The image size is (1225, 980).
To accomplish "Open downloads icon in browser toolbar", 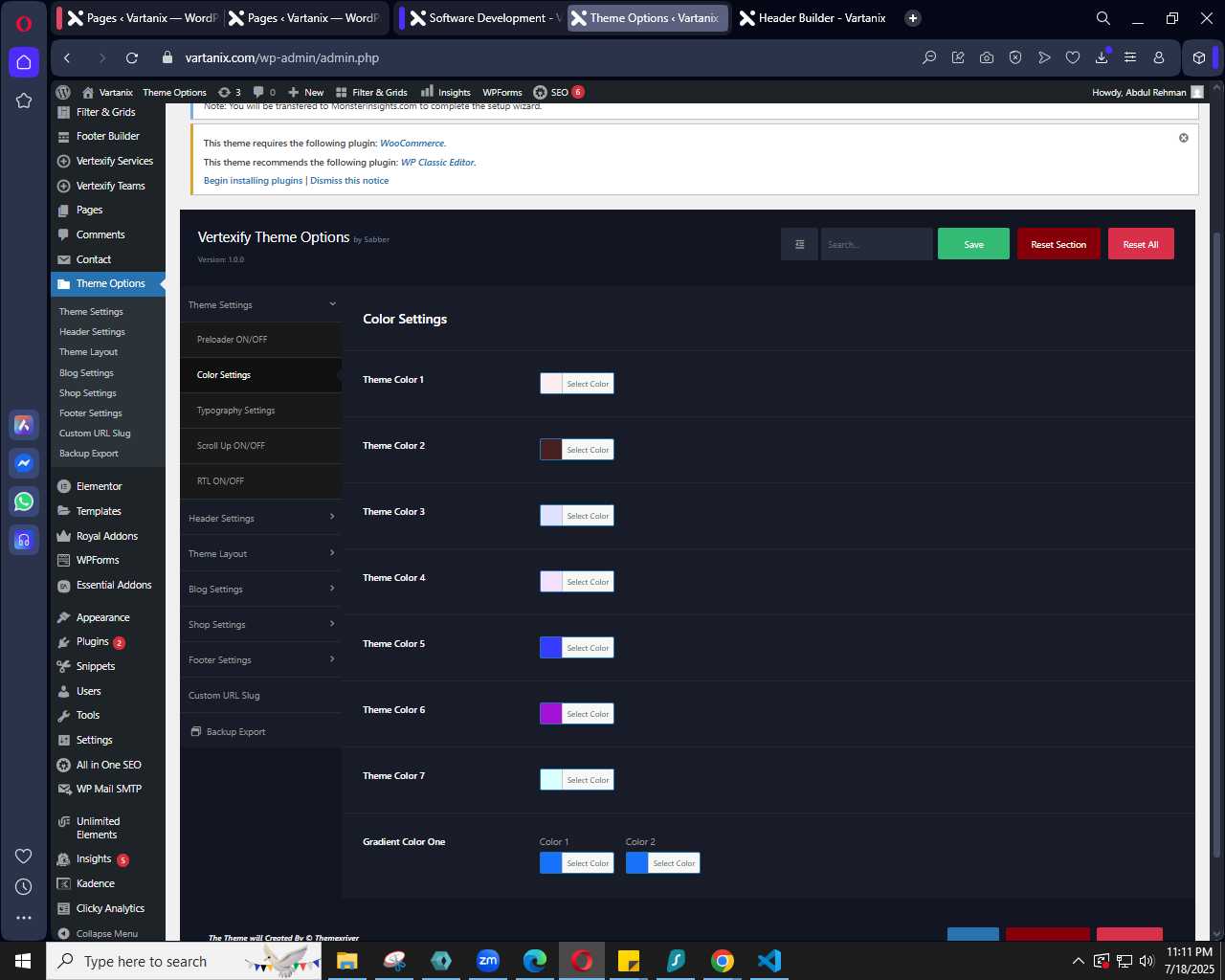I will point(1102,58).
